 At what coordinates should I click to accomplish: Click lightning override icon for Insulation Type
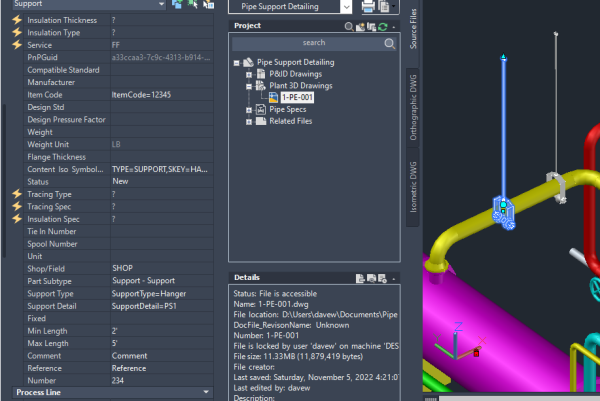pyautogui.click(x=17, y=32)
